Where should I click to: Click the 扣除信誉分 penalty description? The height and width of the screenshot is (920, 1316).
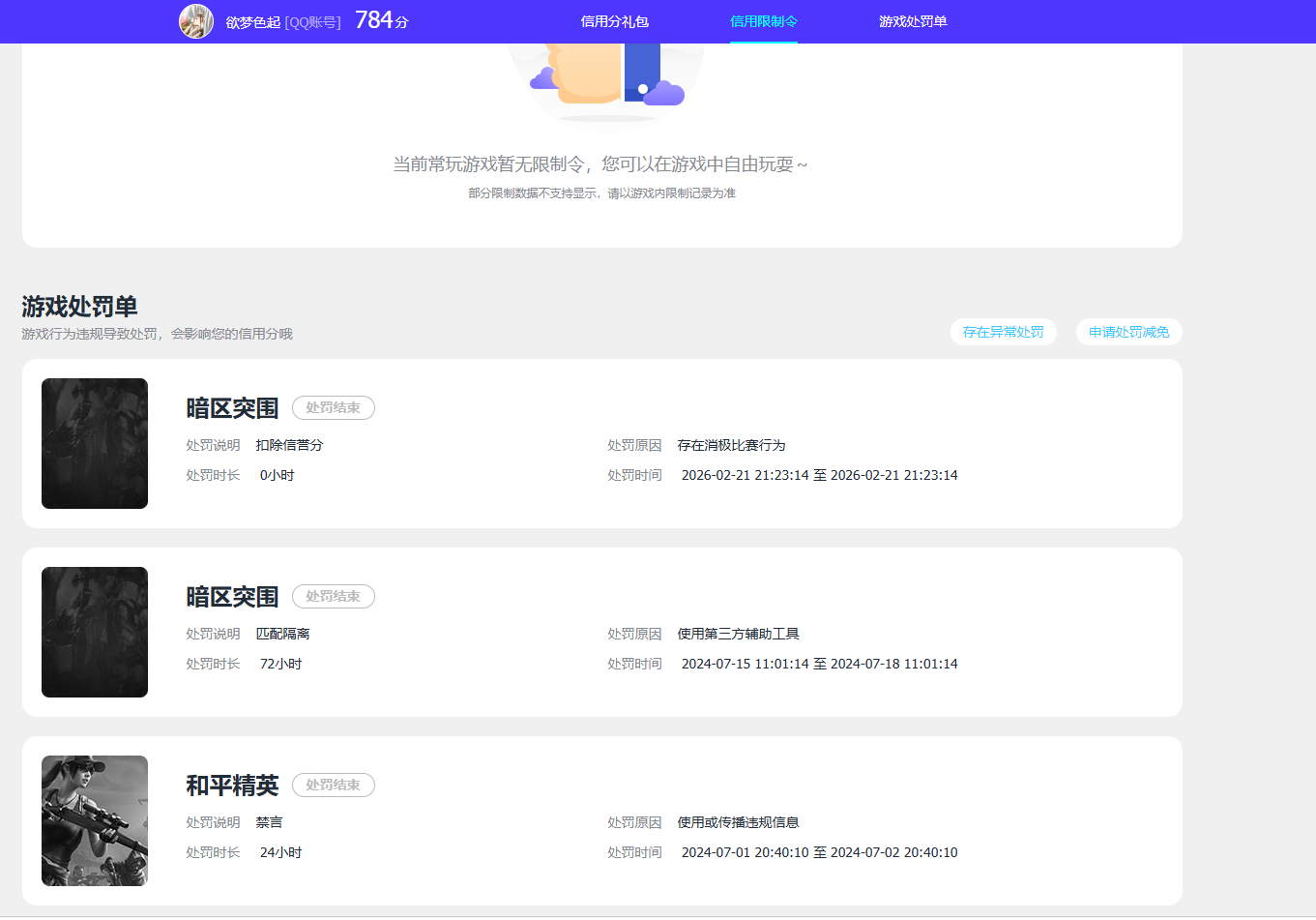289,445
